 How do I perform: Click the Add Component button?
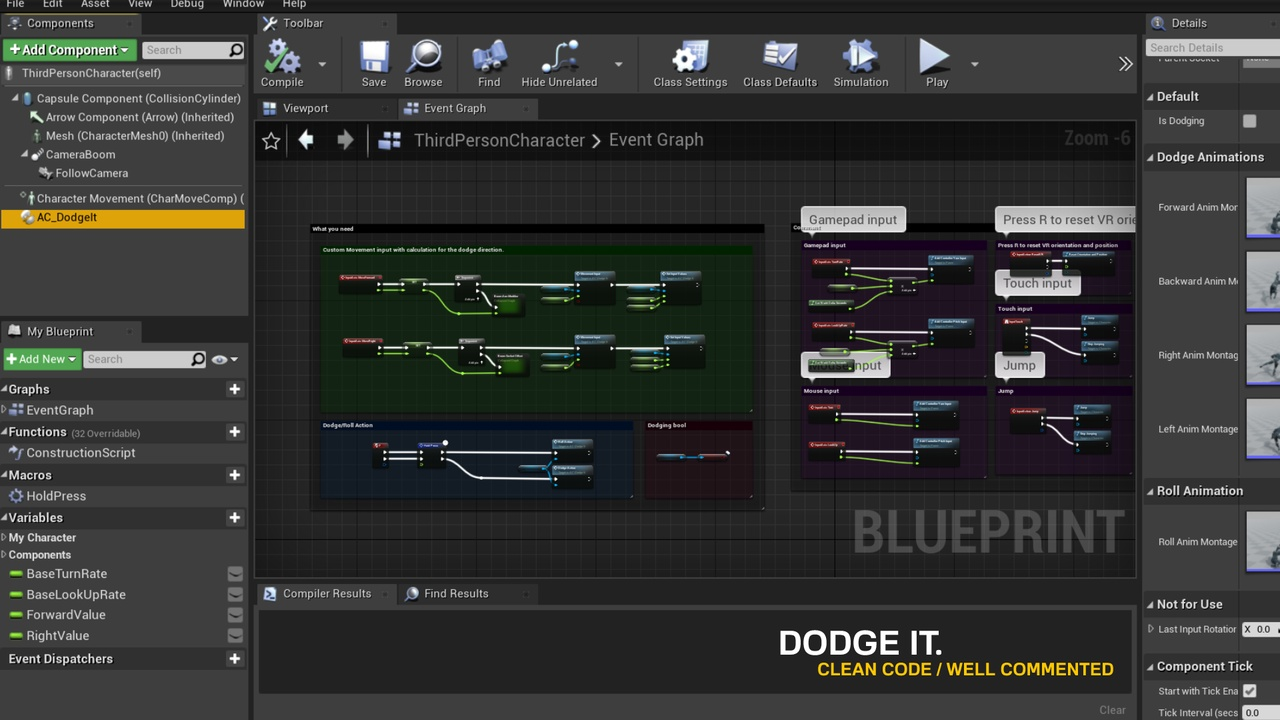point(69,50)
